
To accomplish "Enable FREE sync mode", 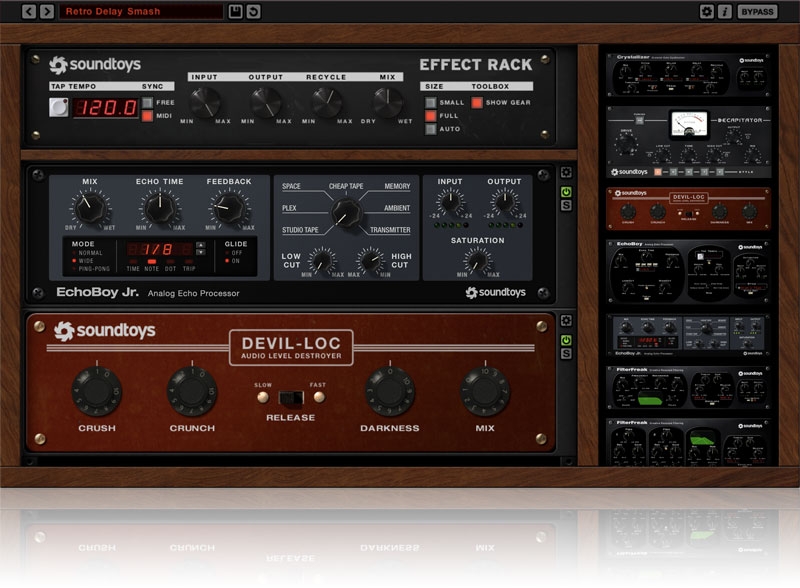I will [147, 103].
